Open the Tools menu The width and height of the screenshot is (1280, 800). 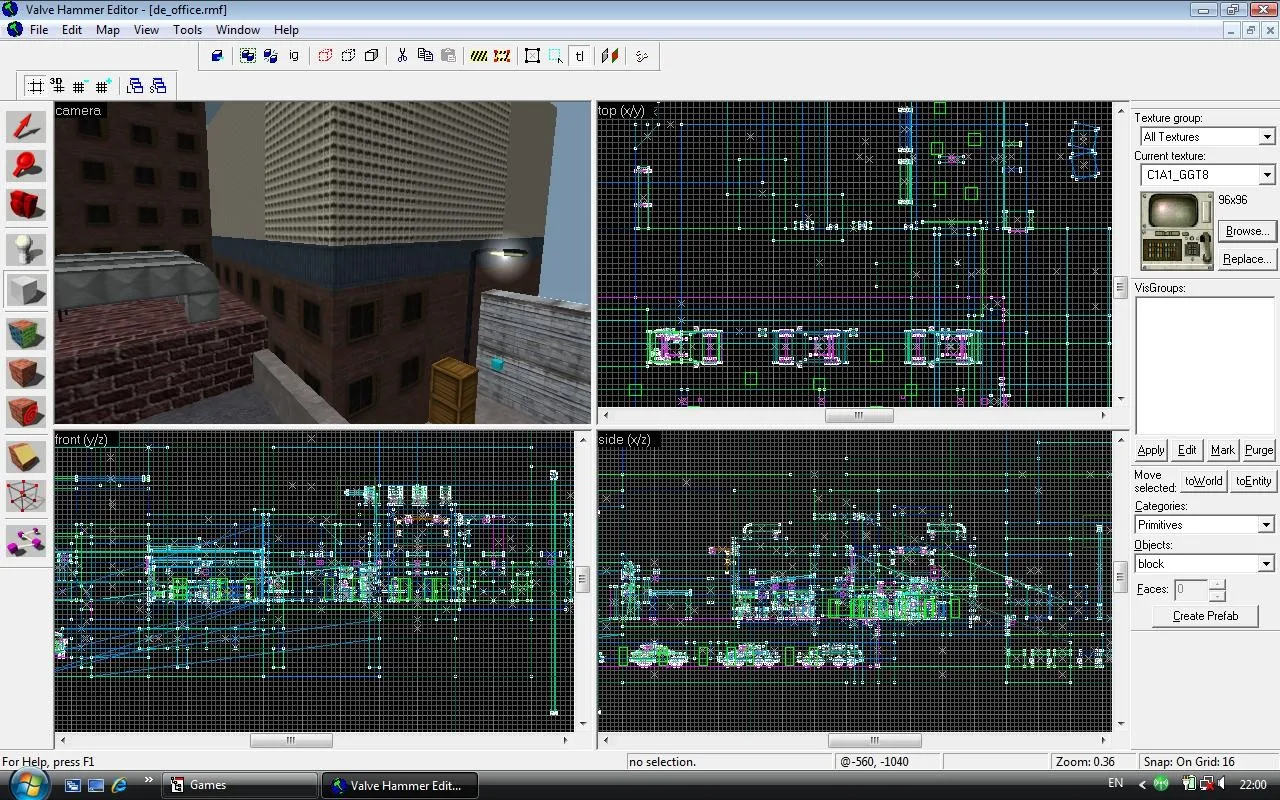click(x=187, y=30)
